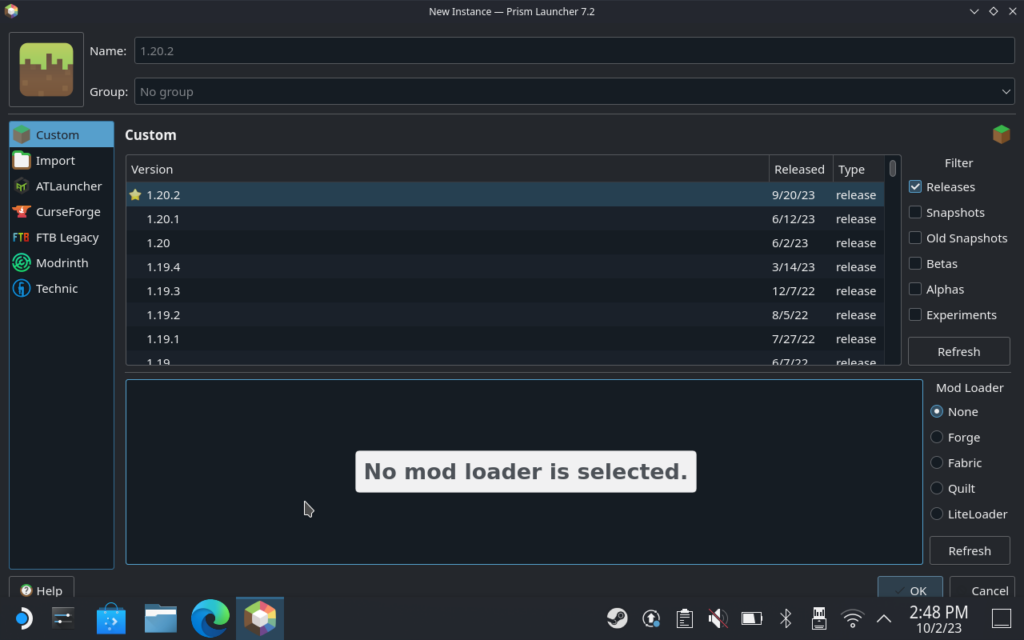
Task: Select version 1.20.1 row
Action: (505, 219)
